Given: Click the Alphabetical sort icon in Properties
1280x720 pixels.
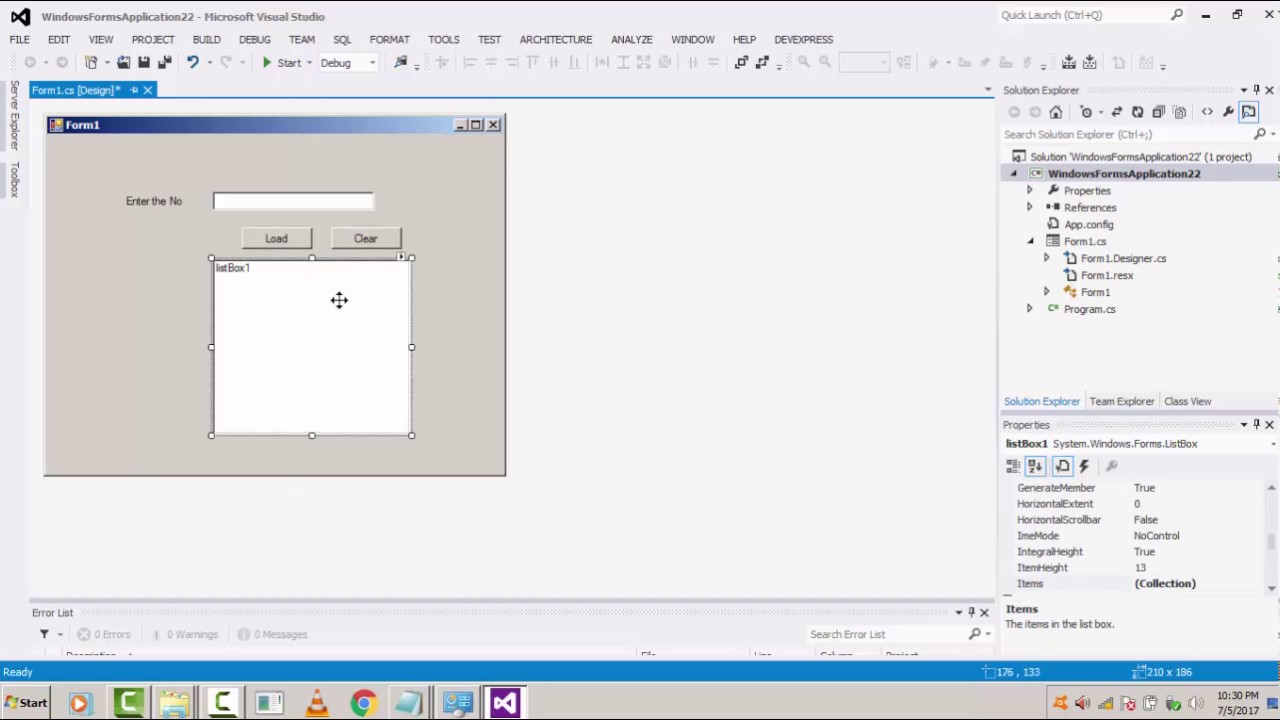Looking at the screenshot, I should tap(1035, 466).
